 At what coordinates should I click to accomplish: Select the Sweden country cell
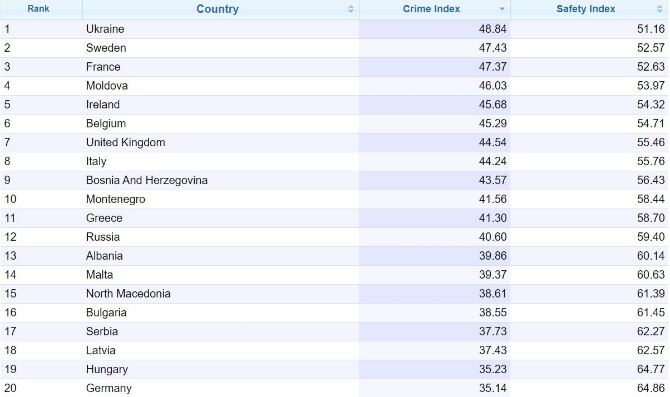coord(106,48)
